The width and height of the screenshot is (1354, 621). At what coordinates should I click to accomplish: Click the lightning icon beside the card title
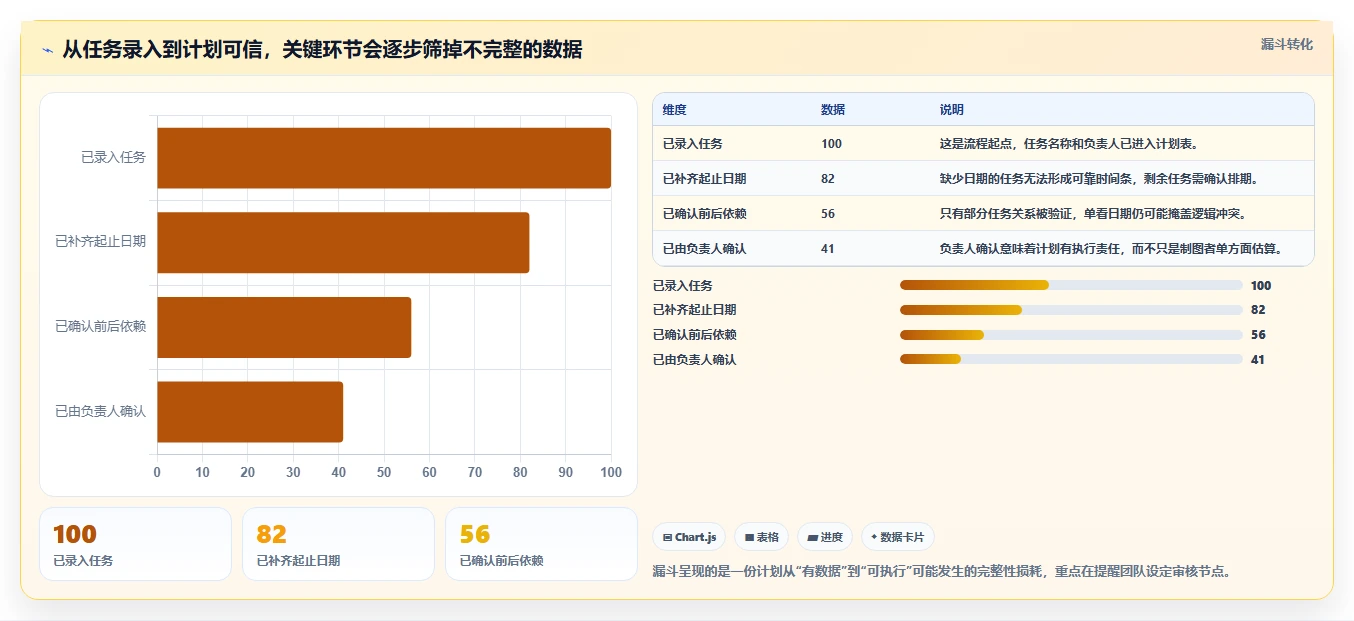[x=48, y=50]
